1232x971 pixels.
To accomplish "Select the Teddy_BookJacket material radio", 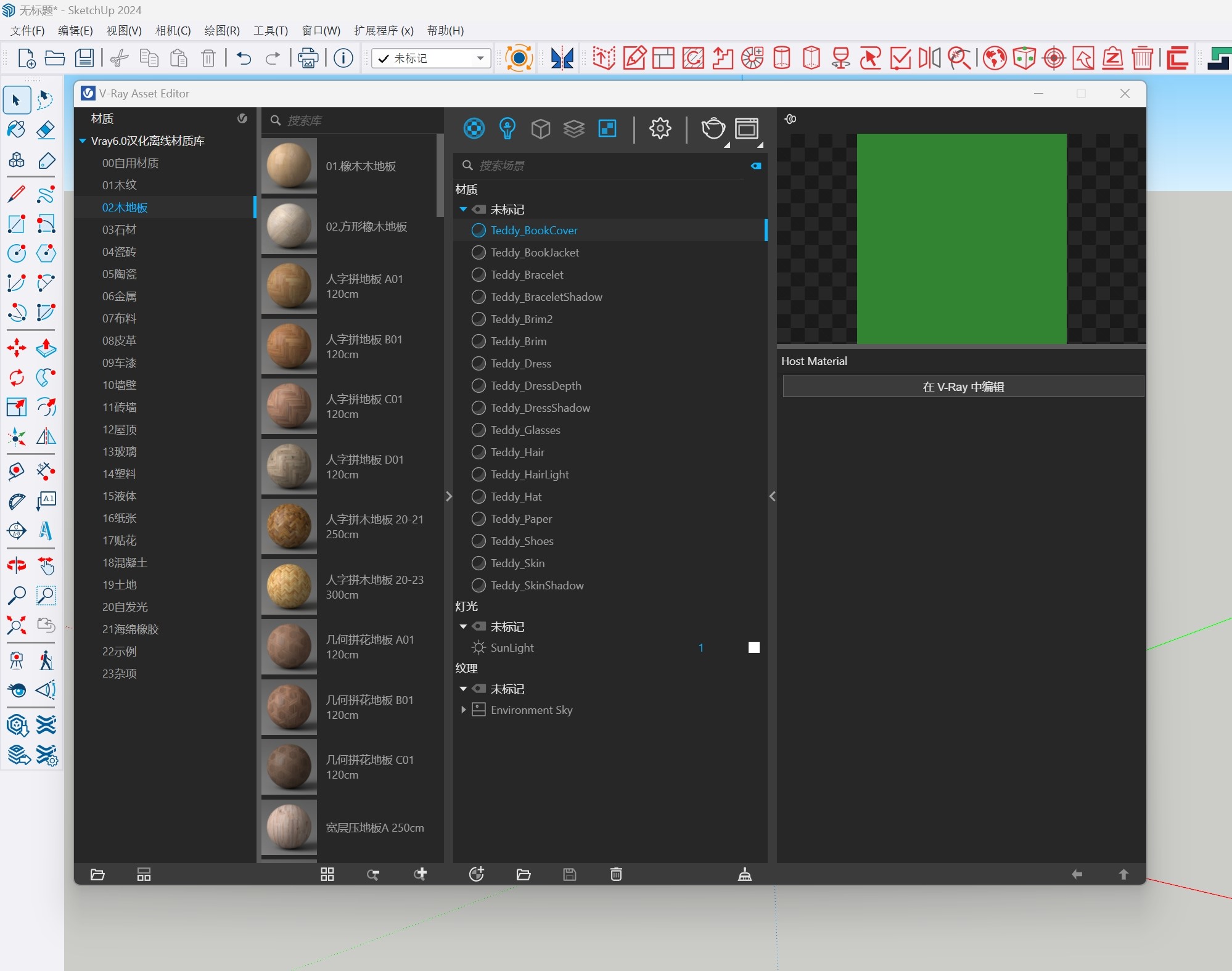I will pos(478,253).
